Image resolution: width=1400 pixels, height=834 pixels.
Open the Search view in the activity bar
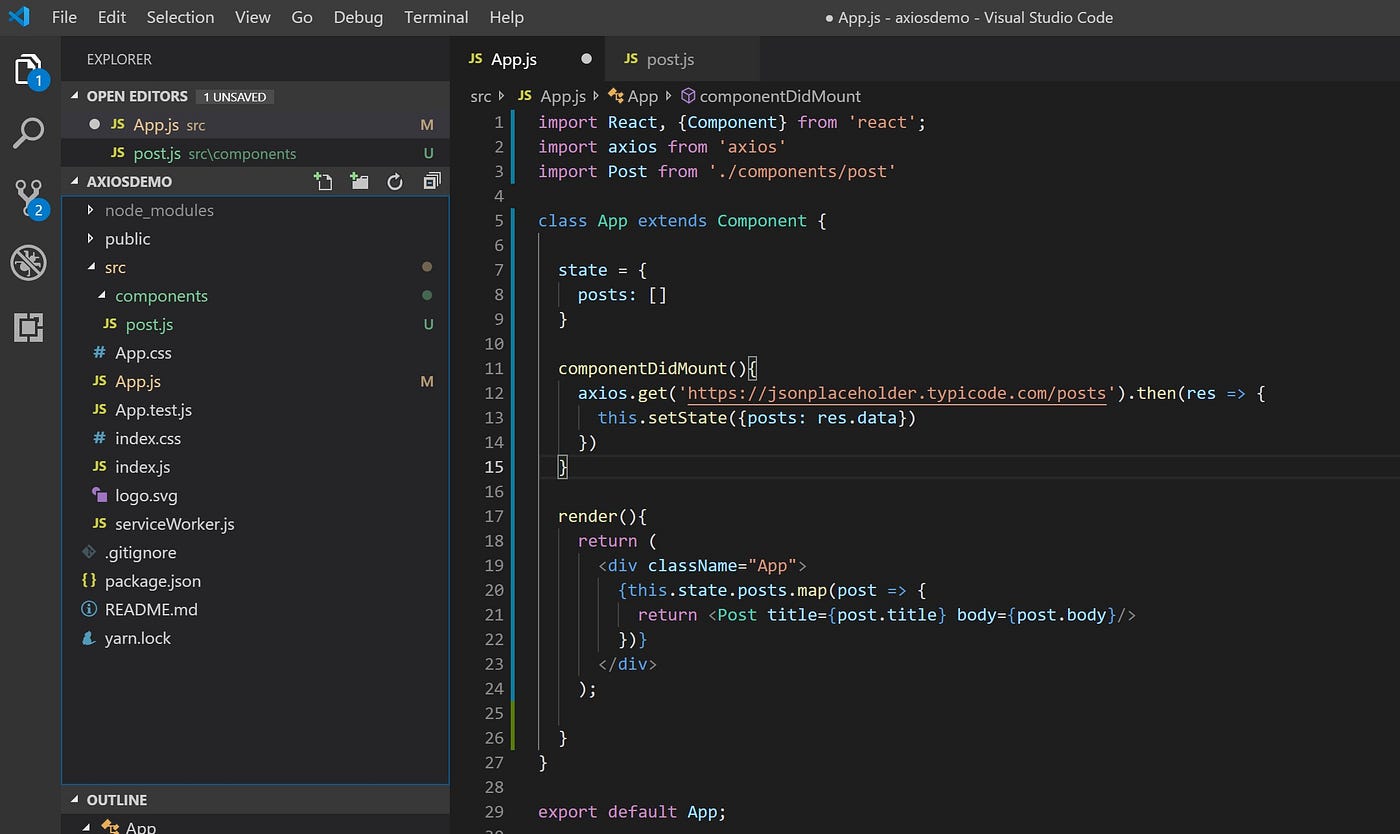[30, 132]
